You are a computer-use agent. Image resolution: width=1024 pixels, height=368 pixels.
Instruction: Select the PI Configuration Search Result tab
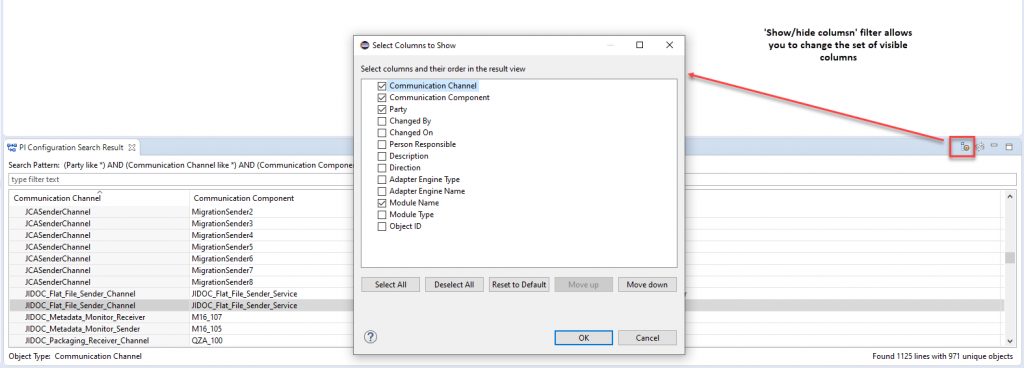pyautogui.click(x=71, y=147)
